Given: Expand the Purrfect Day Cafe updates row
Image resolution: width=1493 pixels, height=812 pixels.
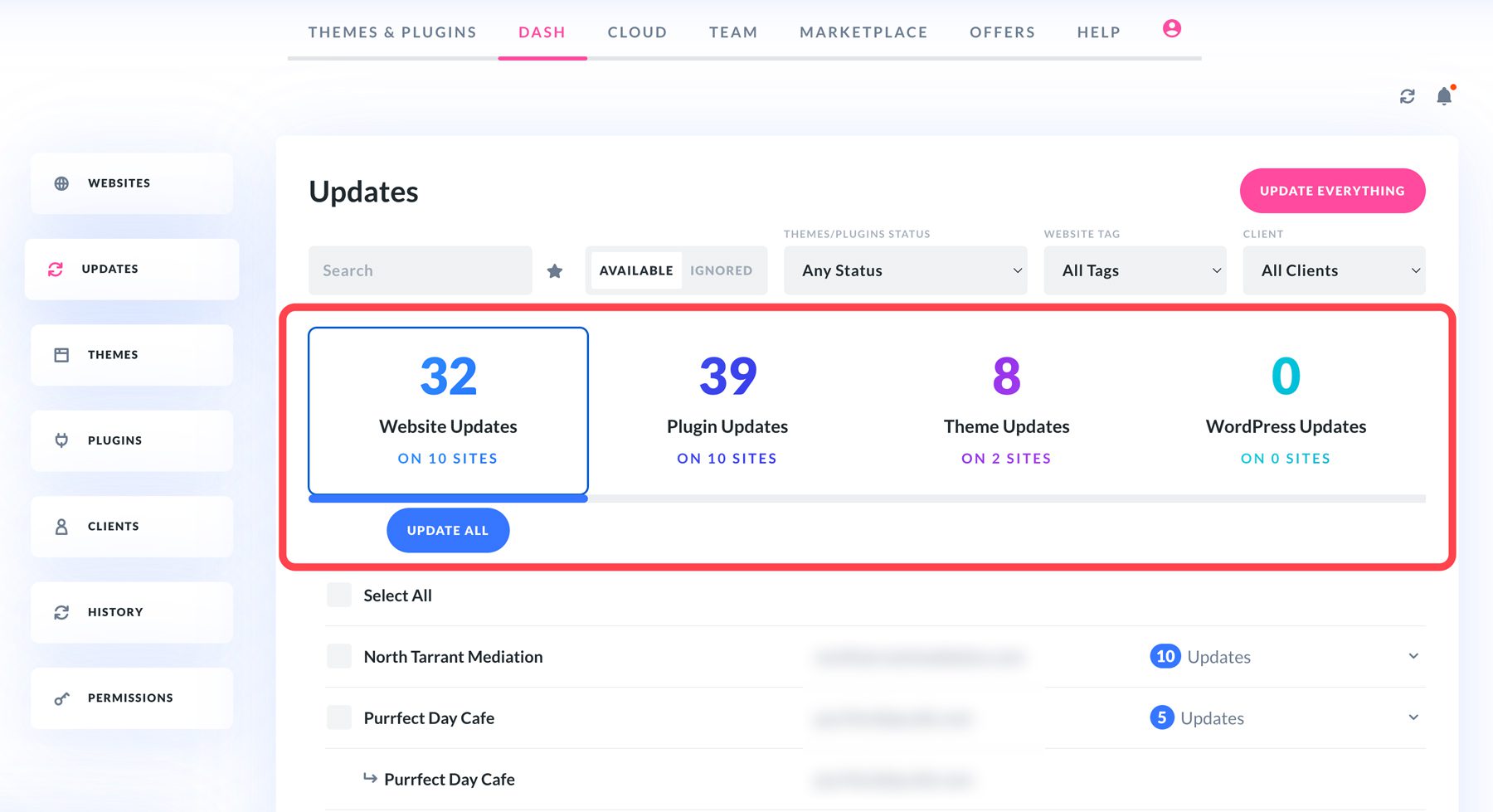Looking at the screenshot, I should point(1413,717).
